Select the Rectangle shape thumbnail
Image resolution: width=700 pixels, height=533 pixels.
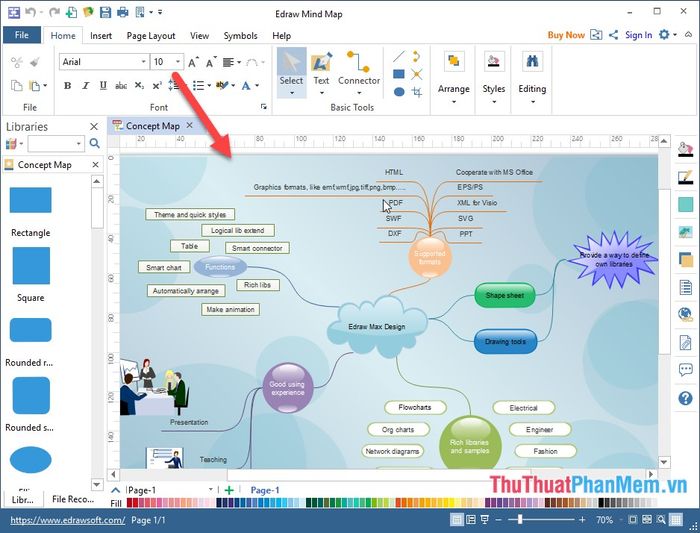coord(30,200)
